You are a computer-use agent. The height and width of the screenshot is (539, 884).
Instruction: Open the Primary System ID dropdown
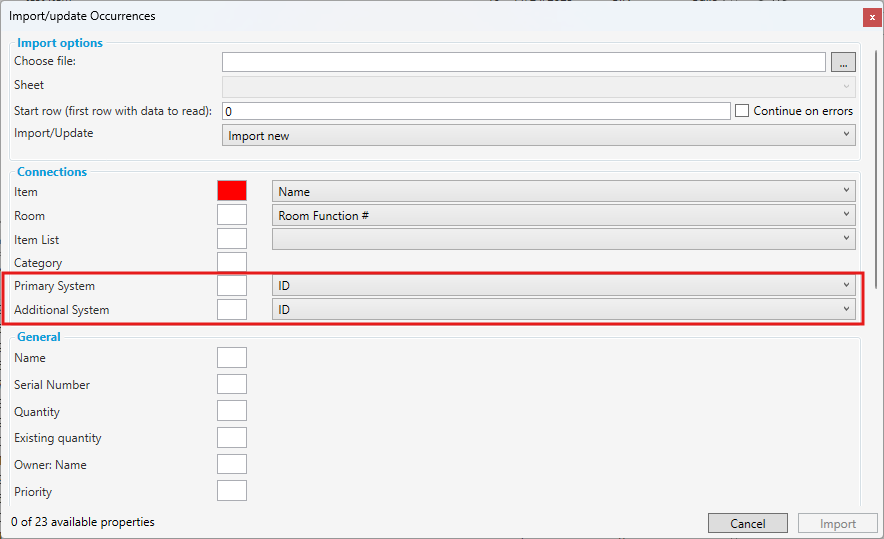(563, 286)
